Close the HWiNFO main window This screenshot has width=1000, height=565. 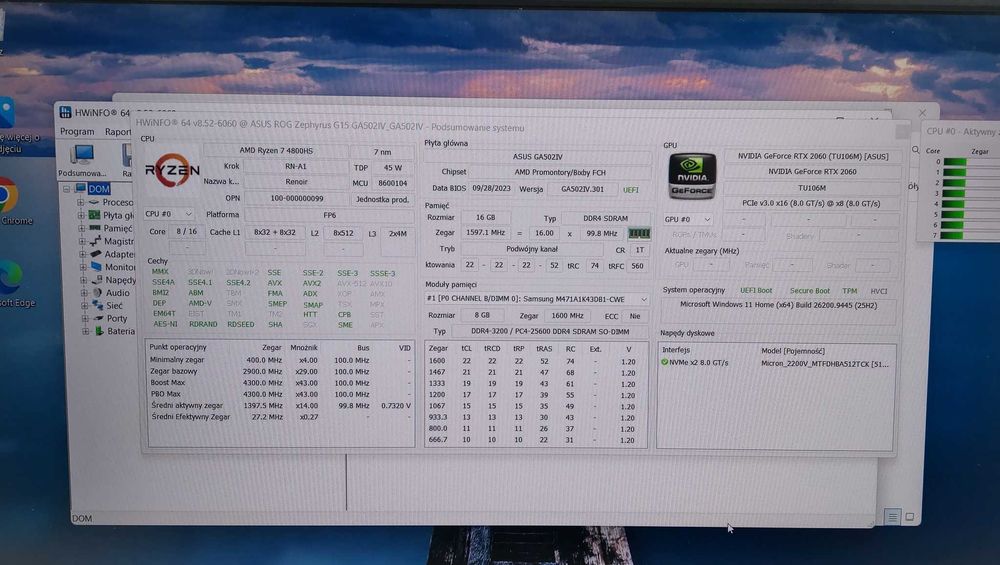pyautogui.click(x=922, y=113)
